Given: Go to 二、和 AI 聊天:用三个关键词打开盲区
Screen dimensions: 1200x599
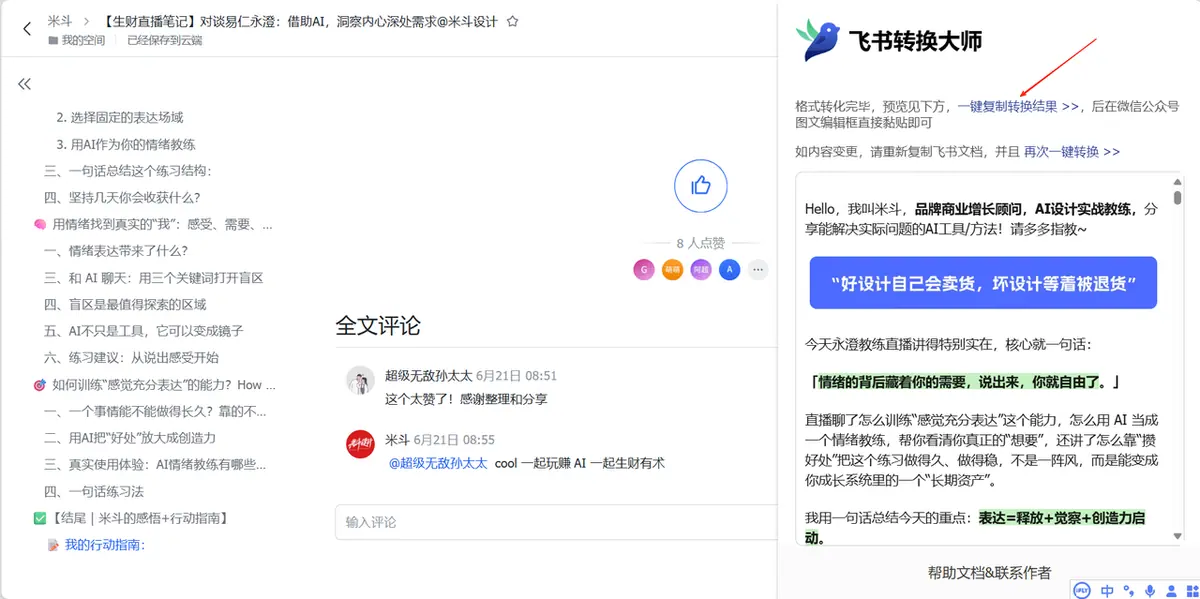Looking at the screenshot, I should pos(154,278).
